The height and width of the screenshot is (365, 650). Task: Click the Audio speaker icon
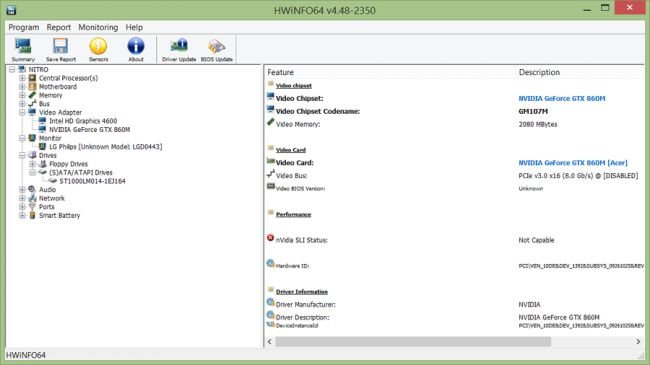32,189
